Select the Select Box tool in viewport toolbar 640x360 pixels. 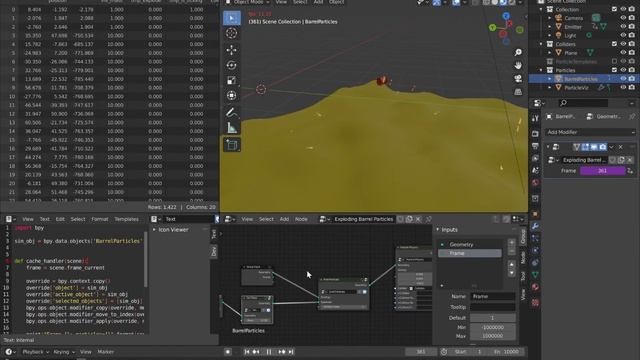tap(231, 18)
